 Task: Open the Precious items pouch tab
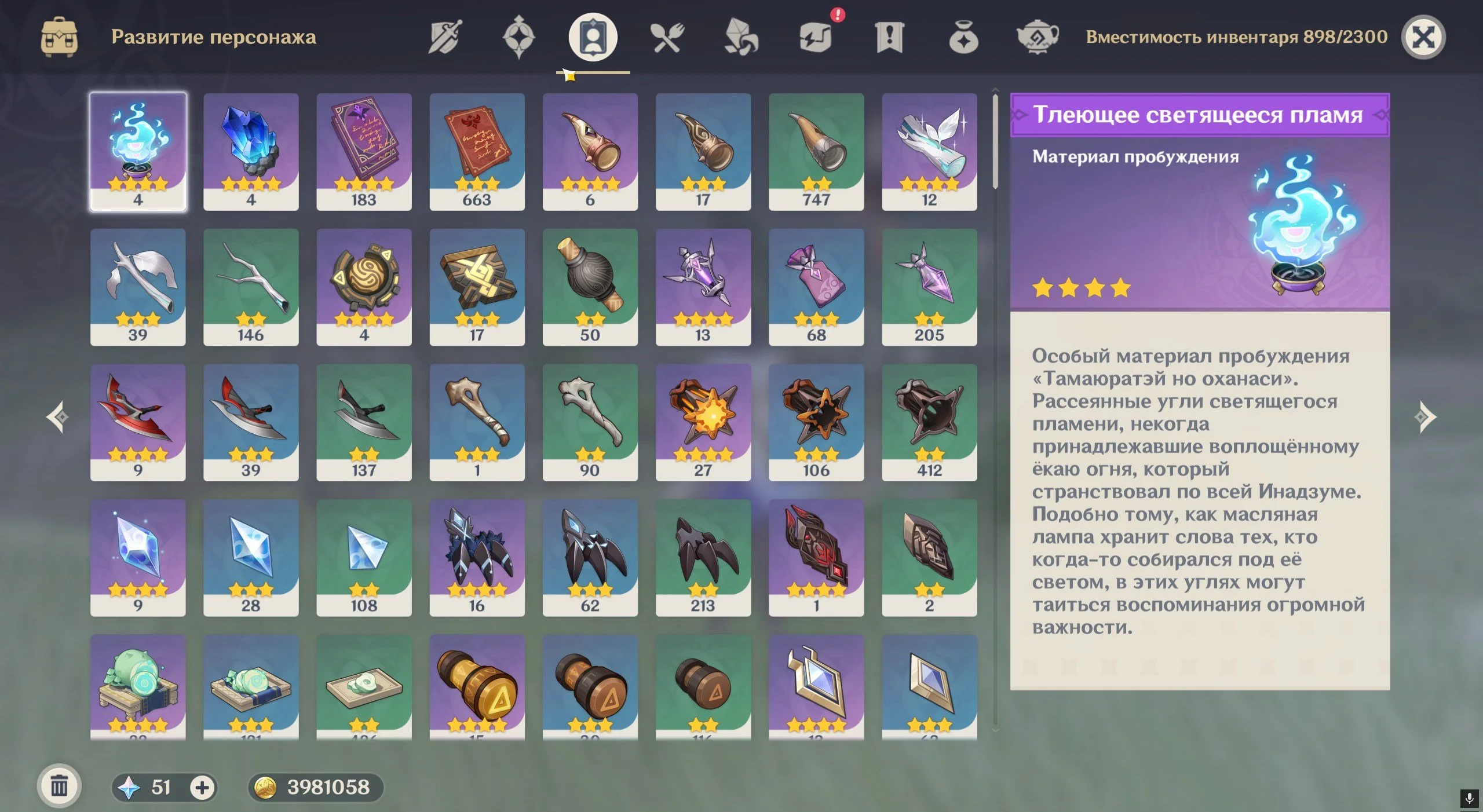tap(963, 37)
